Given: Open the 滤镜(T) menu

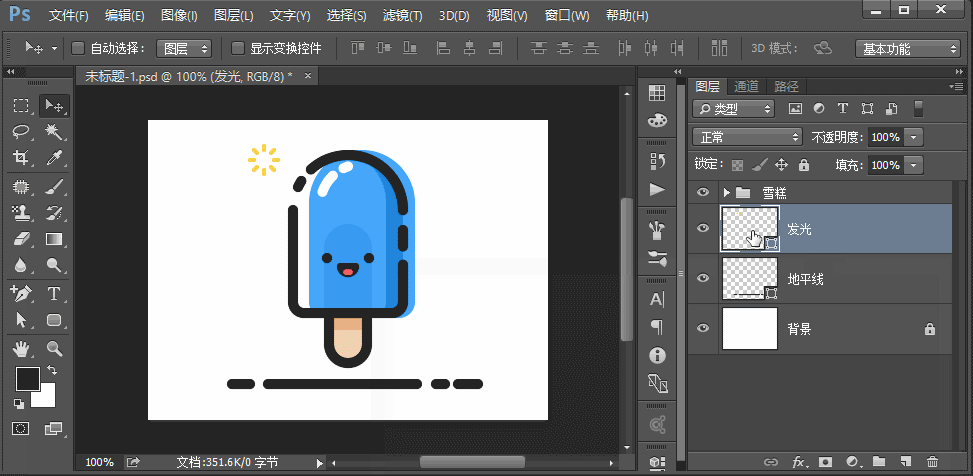Looking at the screenshot, I should pyautogui.click(x=402, y=16).
